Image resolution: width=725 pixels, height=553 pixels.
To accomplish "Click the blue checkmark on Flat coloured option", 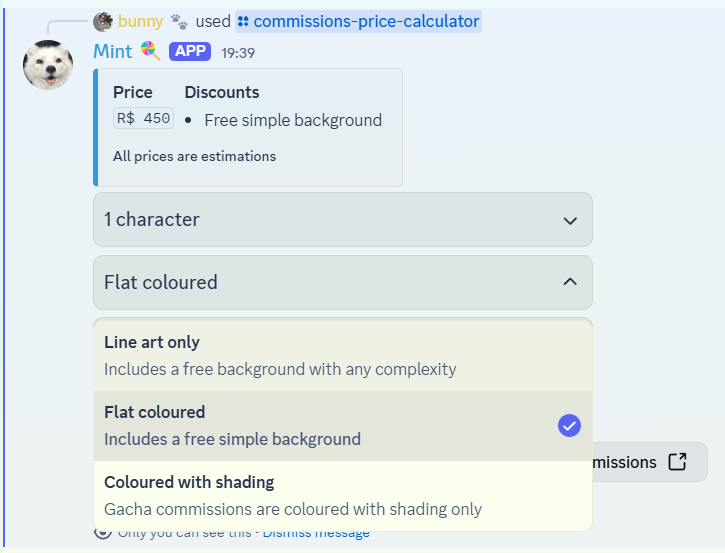I will [x=569, y=425].
